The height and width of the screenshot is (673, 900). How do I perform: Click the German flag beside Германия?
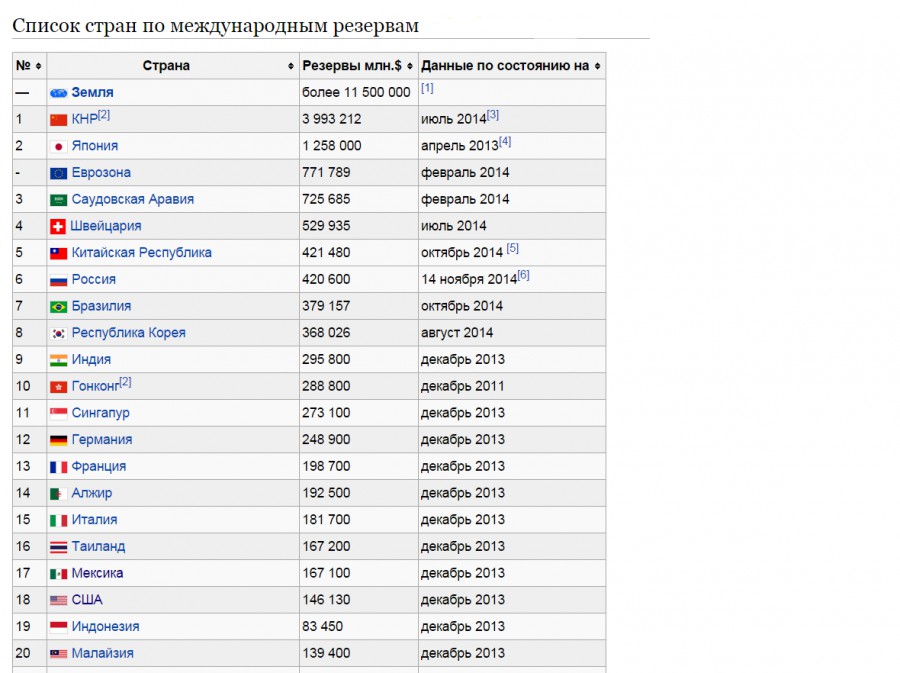(59, 440)
